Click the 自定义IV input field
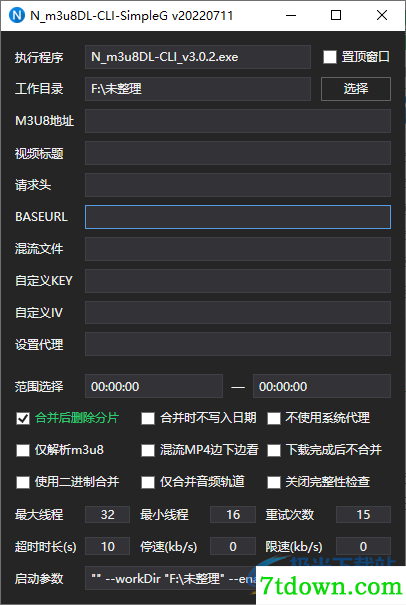 pyautogui.click(x=238, y=313)
